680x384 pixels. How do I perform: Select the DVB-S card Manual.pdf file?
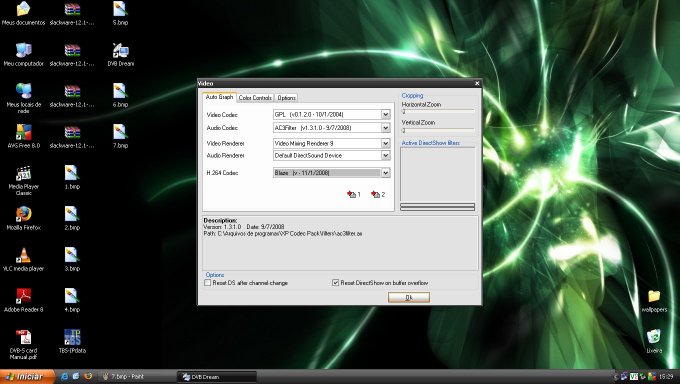click(23, 345)
